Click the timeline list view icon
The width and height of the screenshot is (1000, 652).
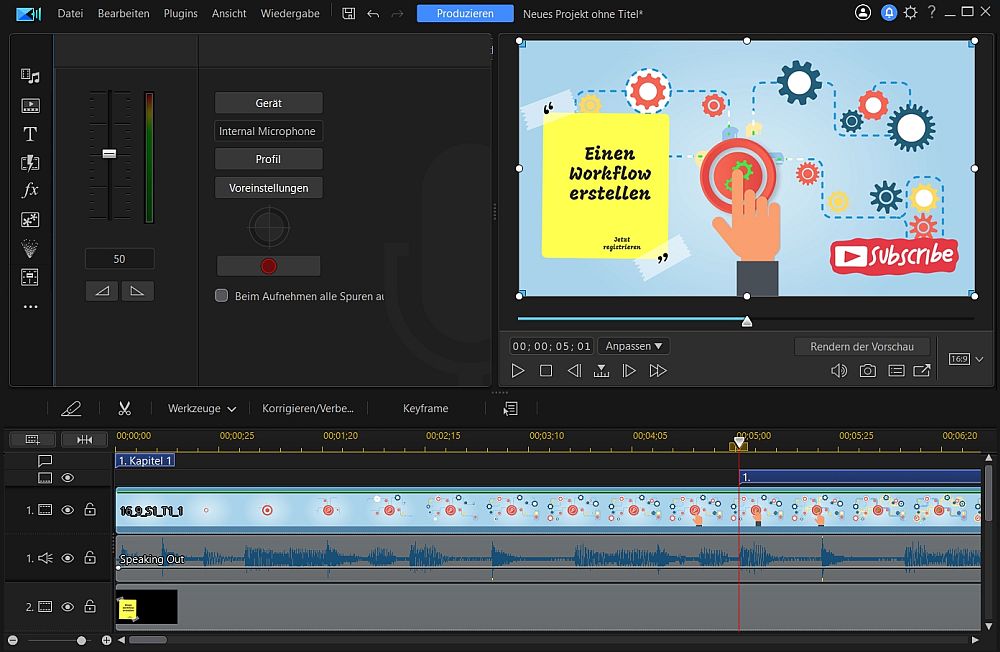510,408
